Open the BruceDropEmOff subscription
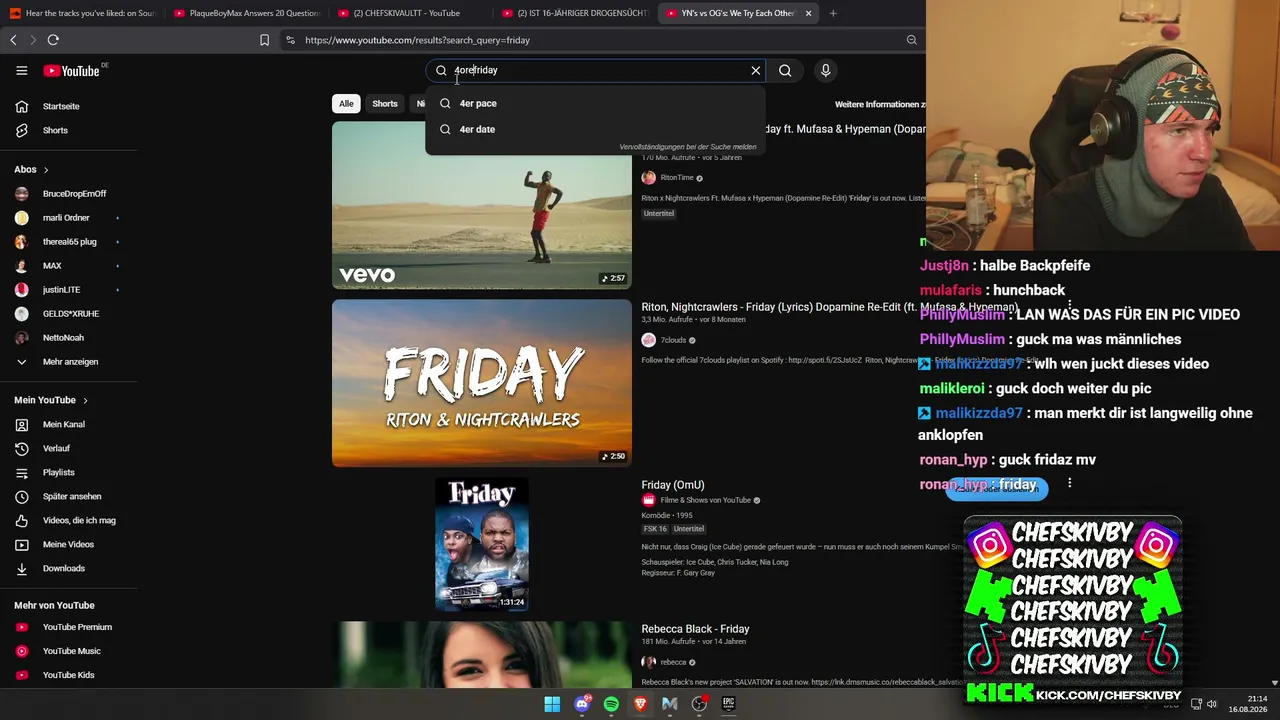The height and width of the screenshot is (720, 1280). pyautogui.click(x=74, y=194)
